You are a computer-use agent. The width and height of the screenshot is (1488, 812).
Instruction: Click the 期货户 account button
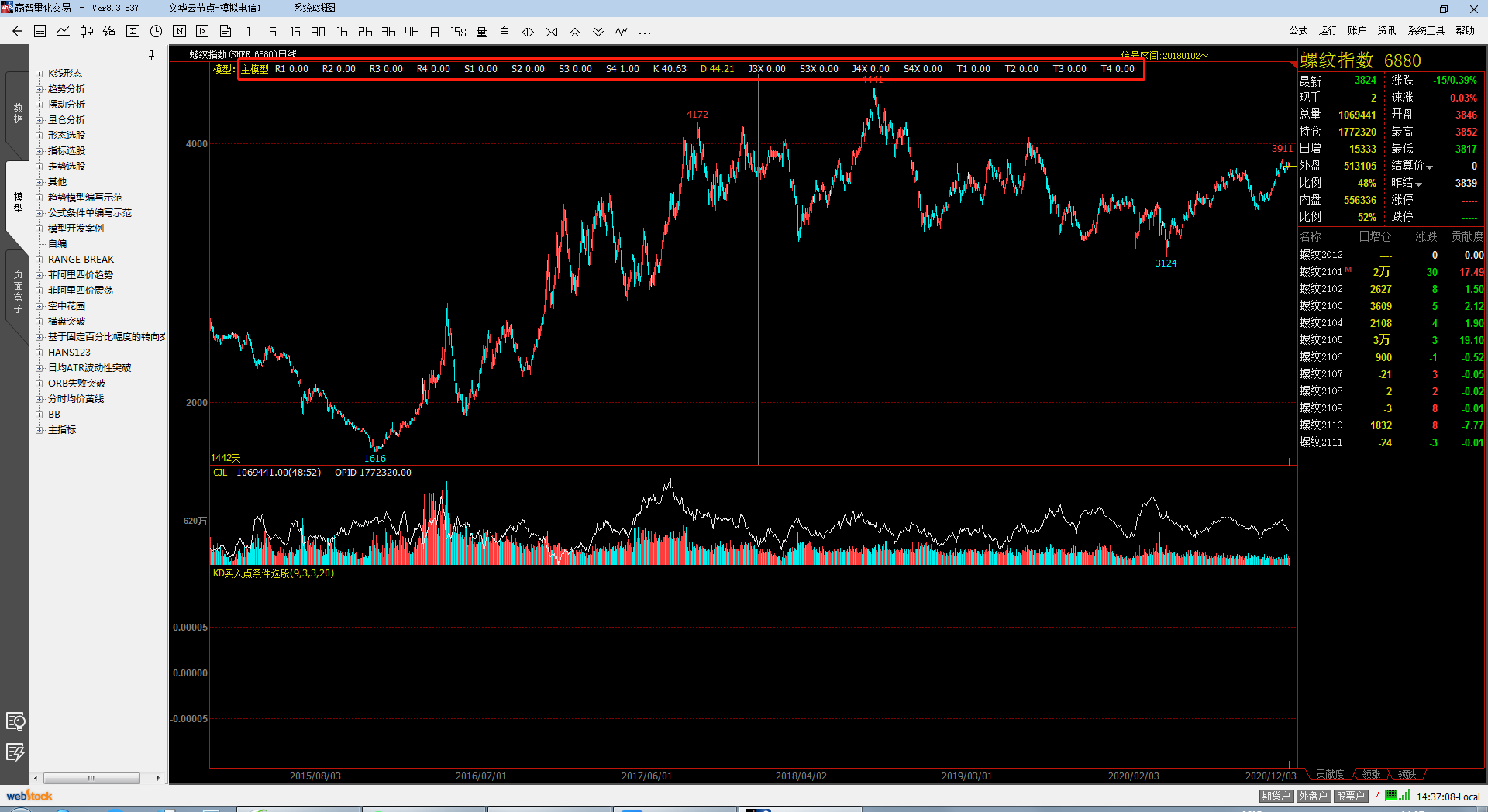[1275, 796]
